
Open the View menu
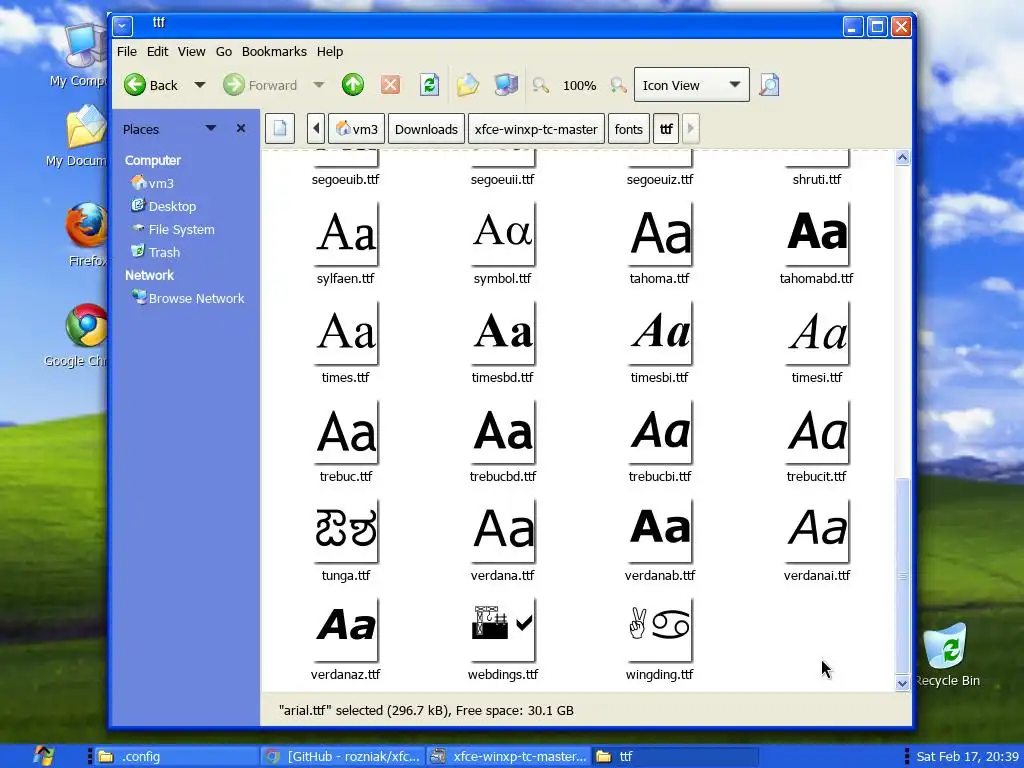click(x=191, y=52)
